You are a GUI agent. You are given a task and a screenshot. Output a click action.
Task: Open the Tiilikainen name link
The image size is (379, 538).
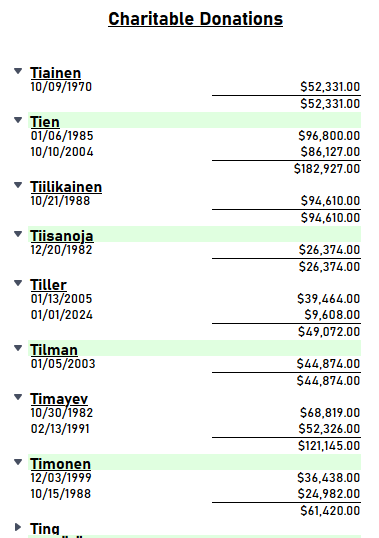[x=66, y=187]
